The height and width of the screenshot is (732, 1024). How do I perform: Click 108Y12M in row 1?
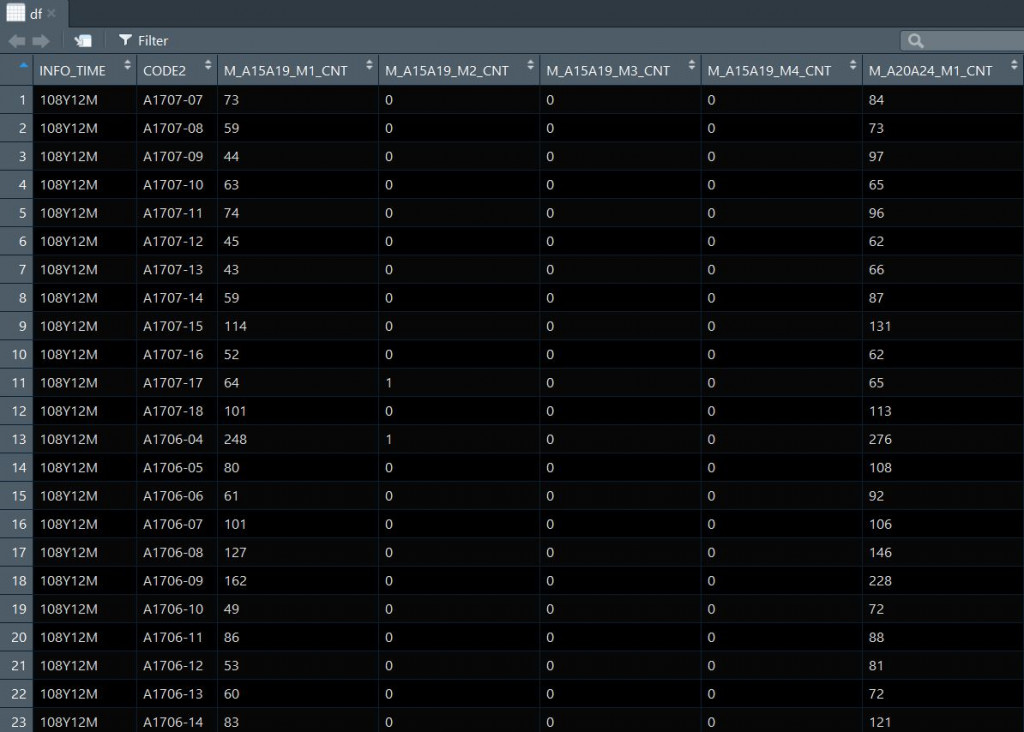[69, 100]
